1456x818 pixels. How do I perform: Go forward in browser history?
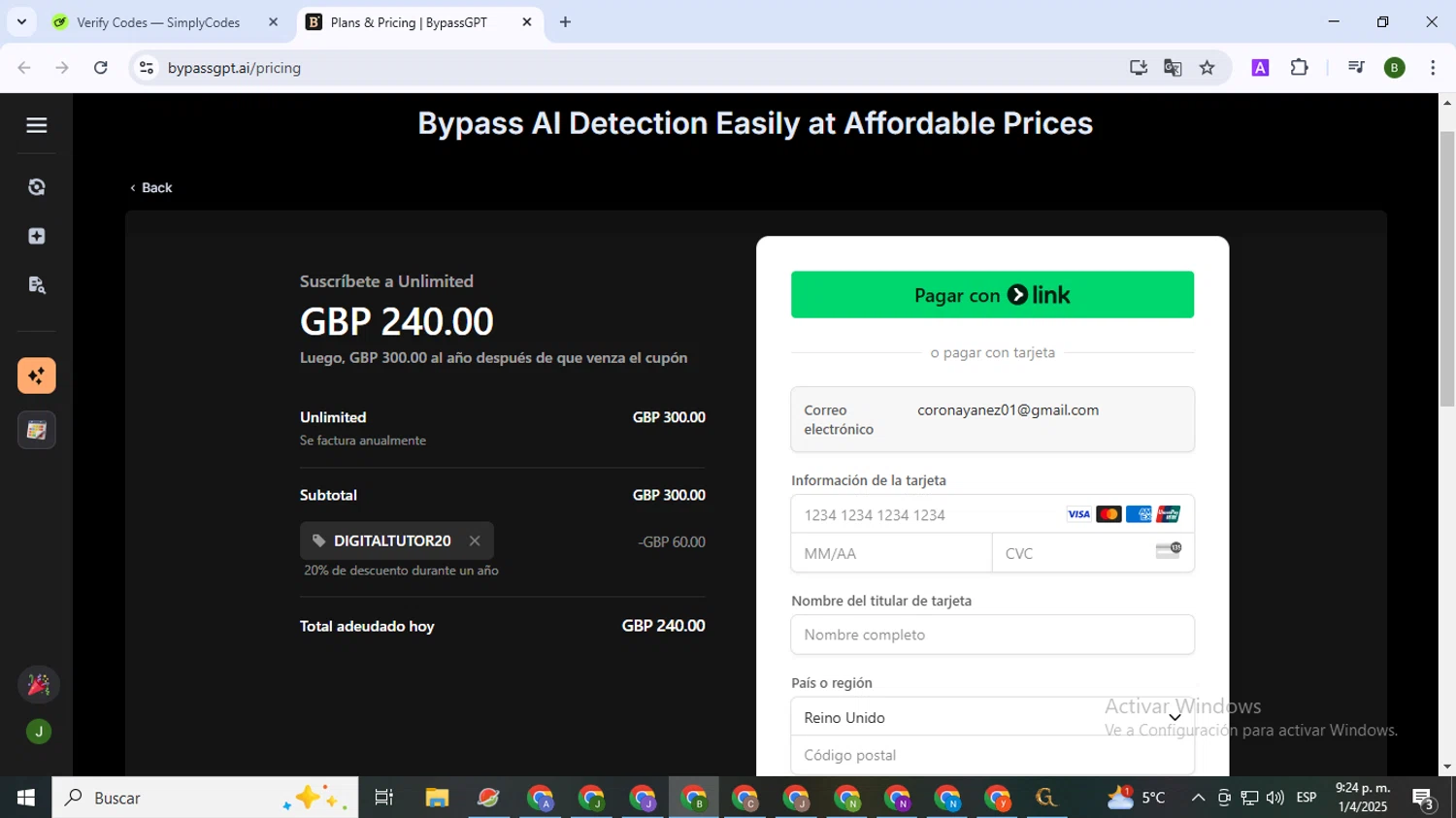62,68
